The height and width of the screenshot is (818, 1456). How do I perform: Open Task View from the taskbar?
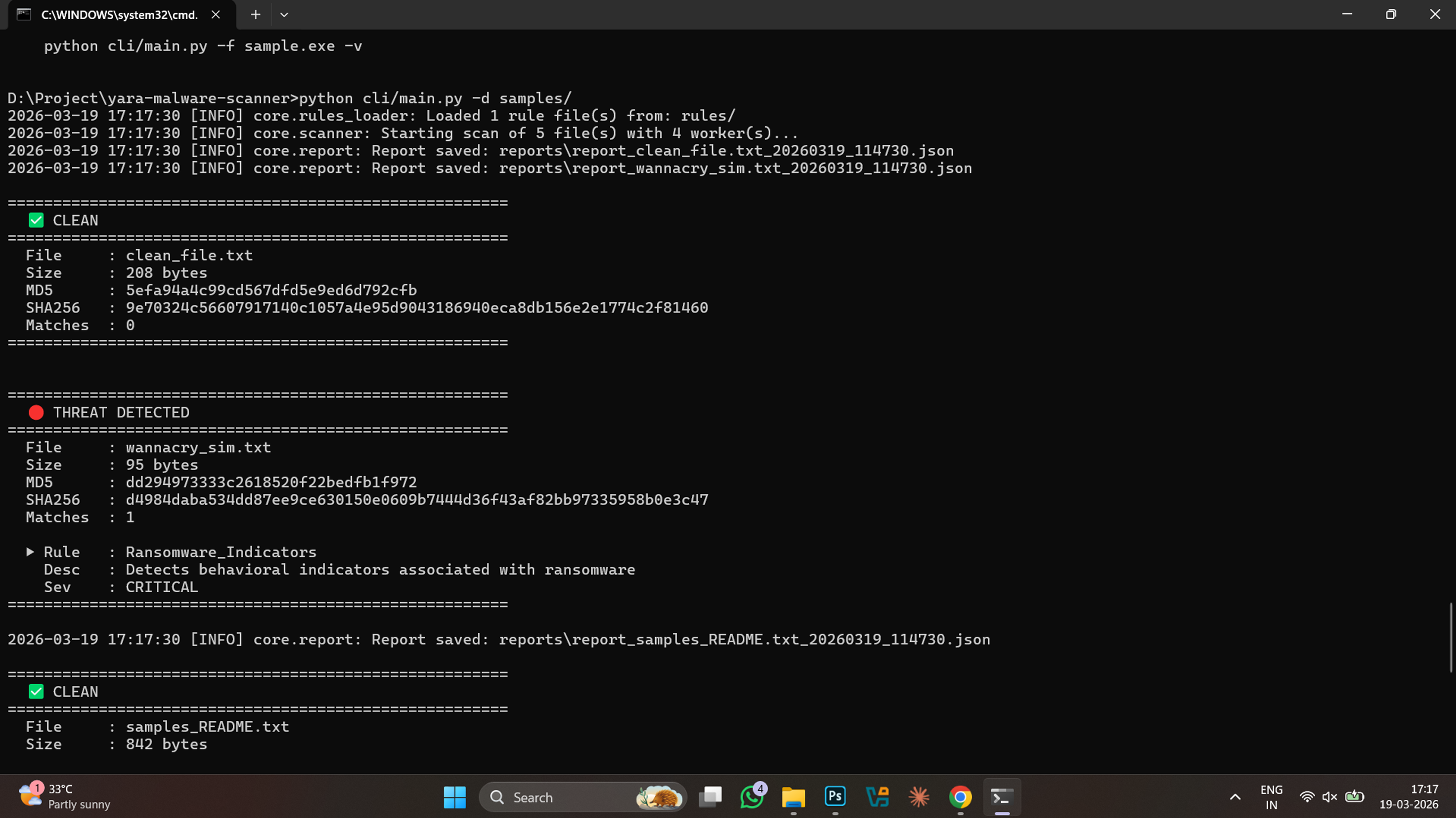[x=710, y=797]
